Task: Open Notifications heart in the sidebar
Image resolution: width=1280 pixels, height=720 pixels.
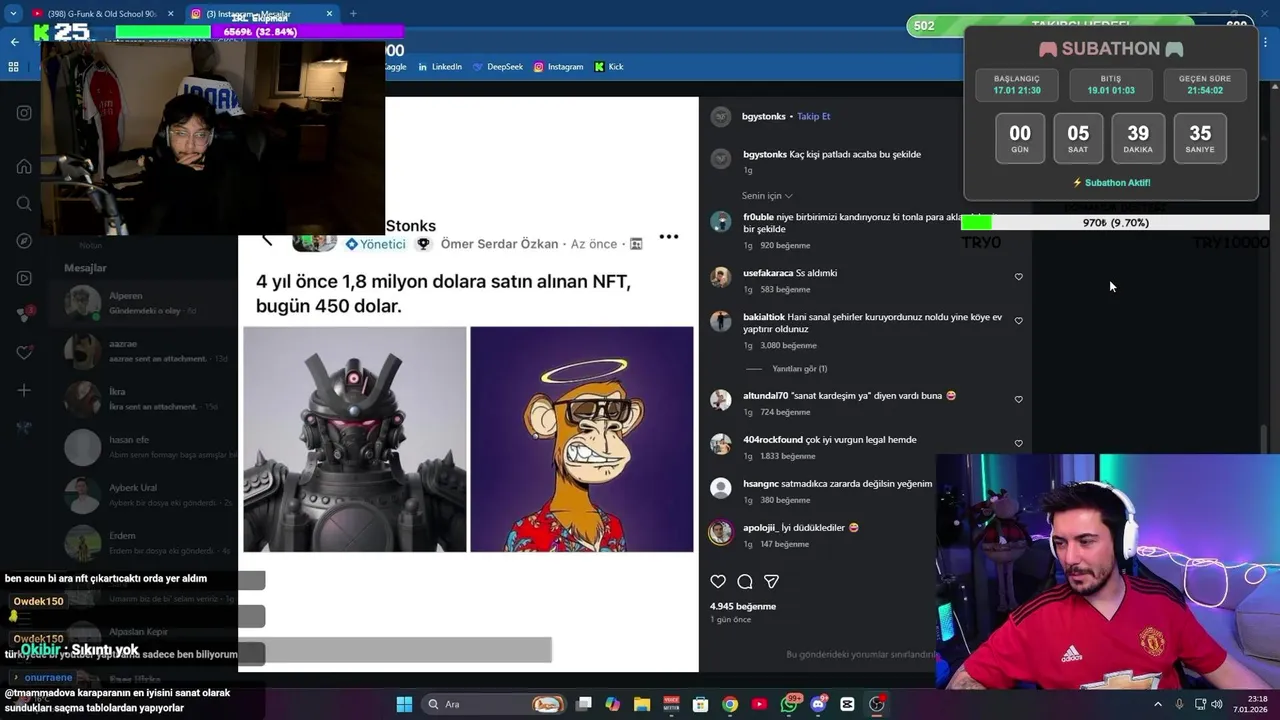Action: coord(24,352)
